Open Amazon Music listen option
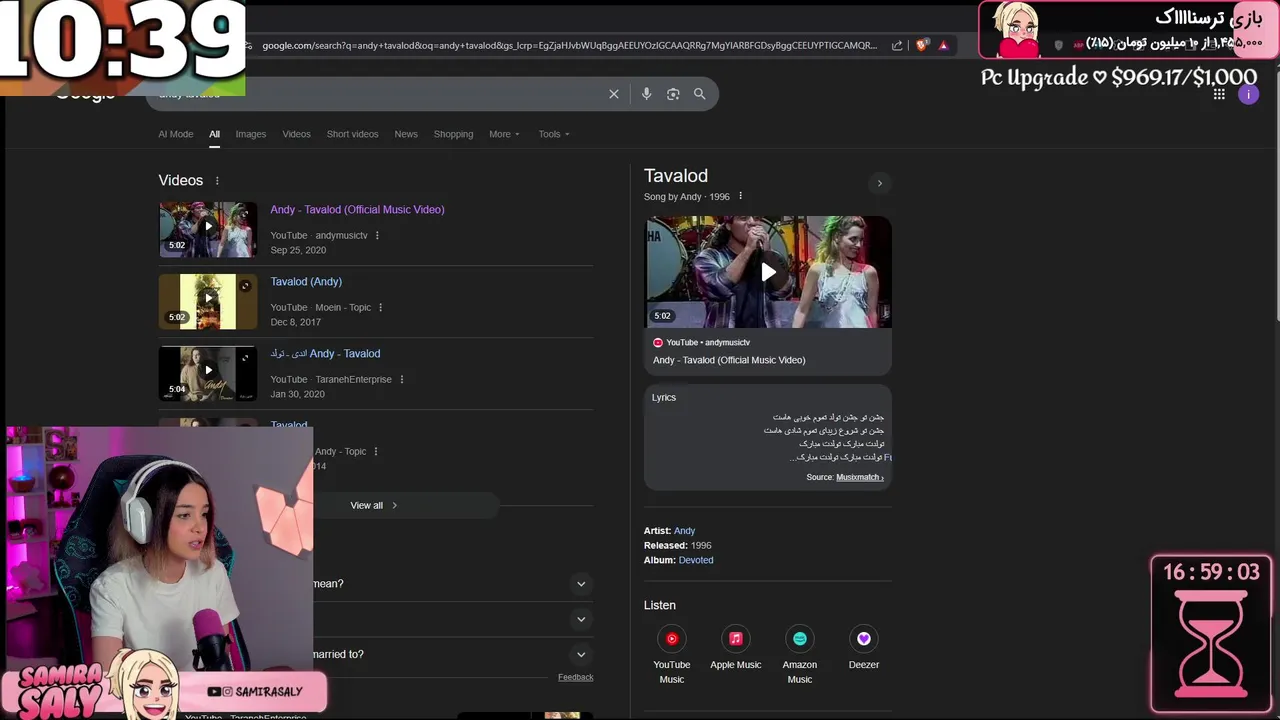 point(800,655)
